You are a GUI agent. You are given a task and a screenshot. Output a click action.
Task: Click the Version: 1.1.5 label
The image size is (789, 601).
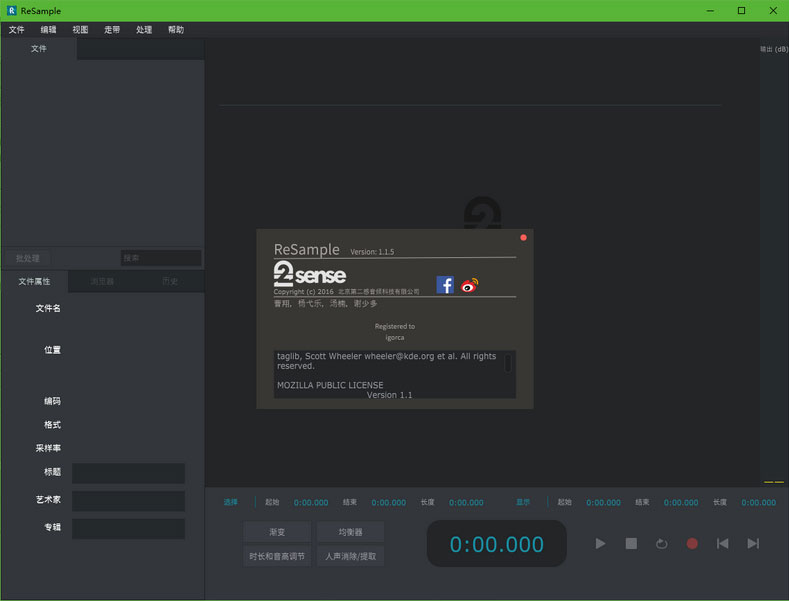372,252
